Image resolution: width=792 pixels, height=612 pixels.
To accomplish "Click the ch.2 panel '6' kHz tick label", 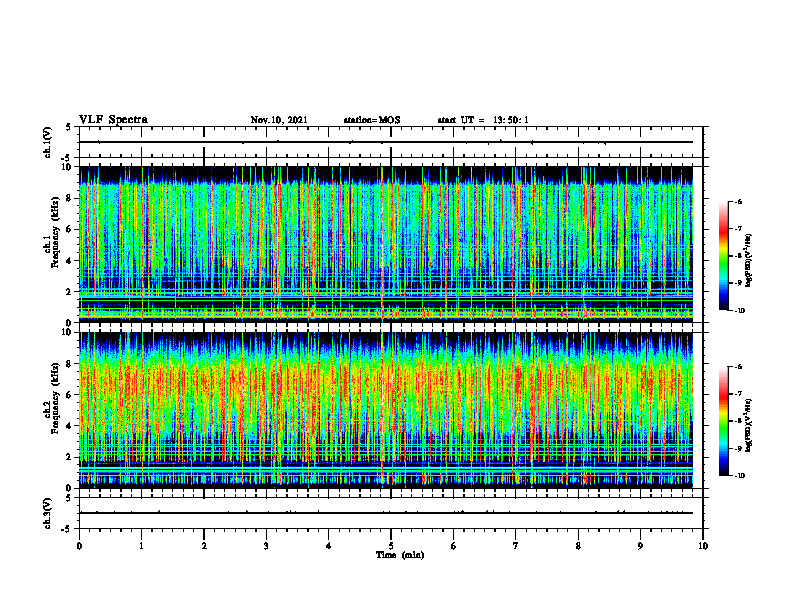I will 69,395.
